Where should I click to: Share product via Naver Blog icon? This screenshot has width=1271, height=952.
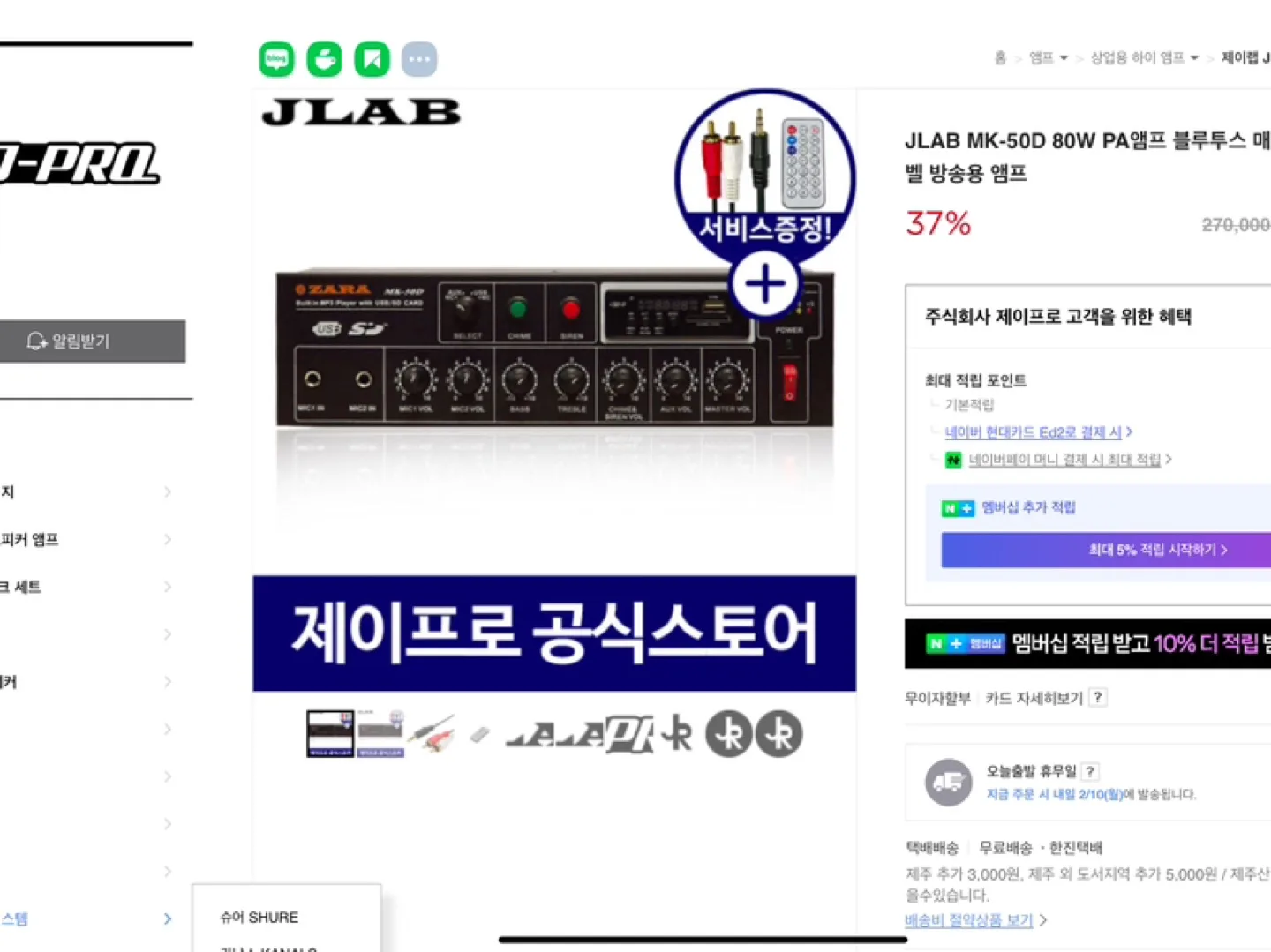point(276,59)
